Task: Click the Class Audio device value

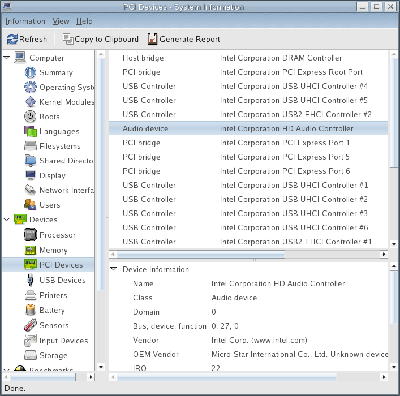Action: tap(234, 297)
